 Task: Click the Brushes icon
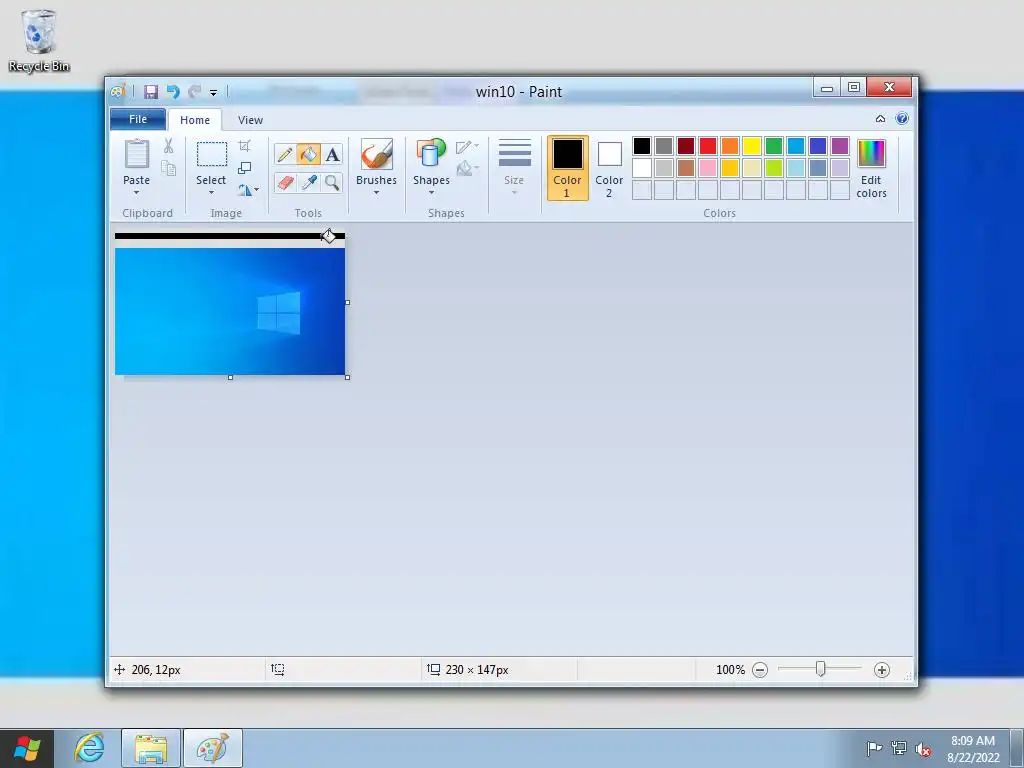tap(376, 154)
